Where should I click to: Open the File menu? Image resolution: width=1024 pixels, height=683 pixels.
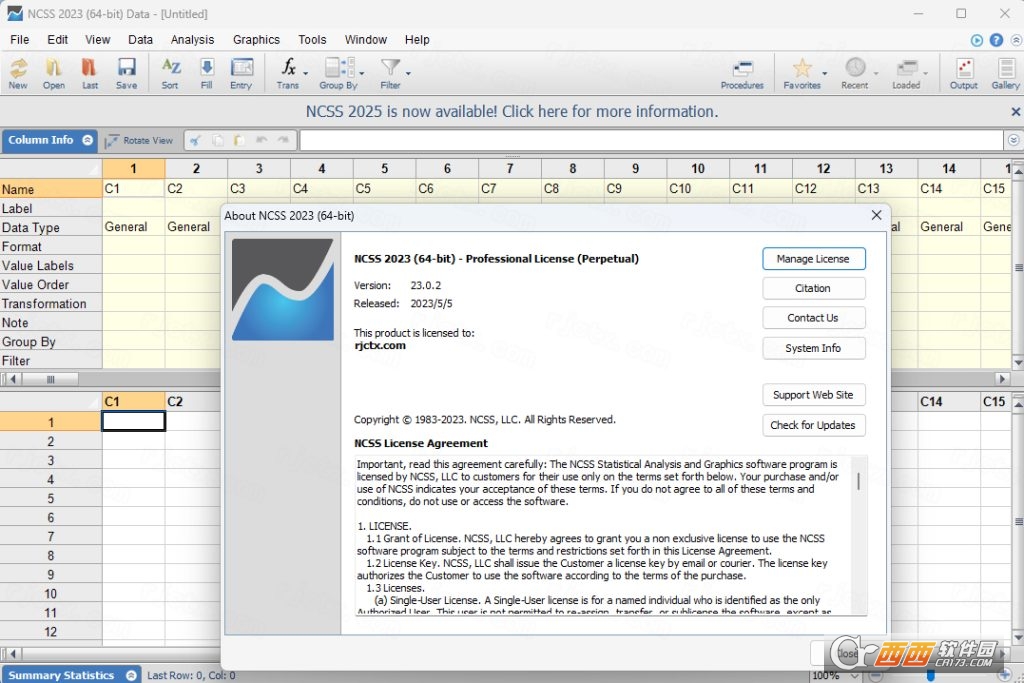coord(20,40)
